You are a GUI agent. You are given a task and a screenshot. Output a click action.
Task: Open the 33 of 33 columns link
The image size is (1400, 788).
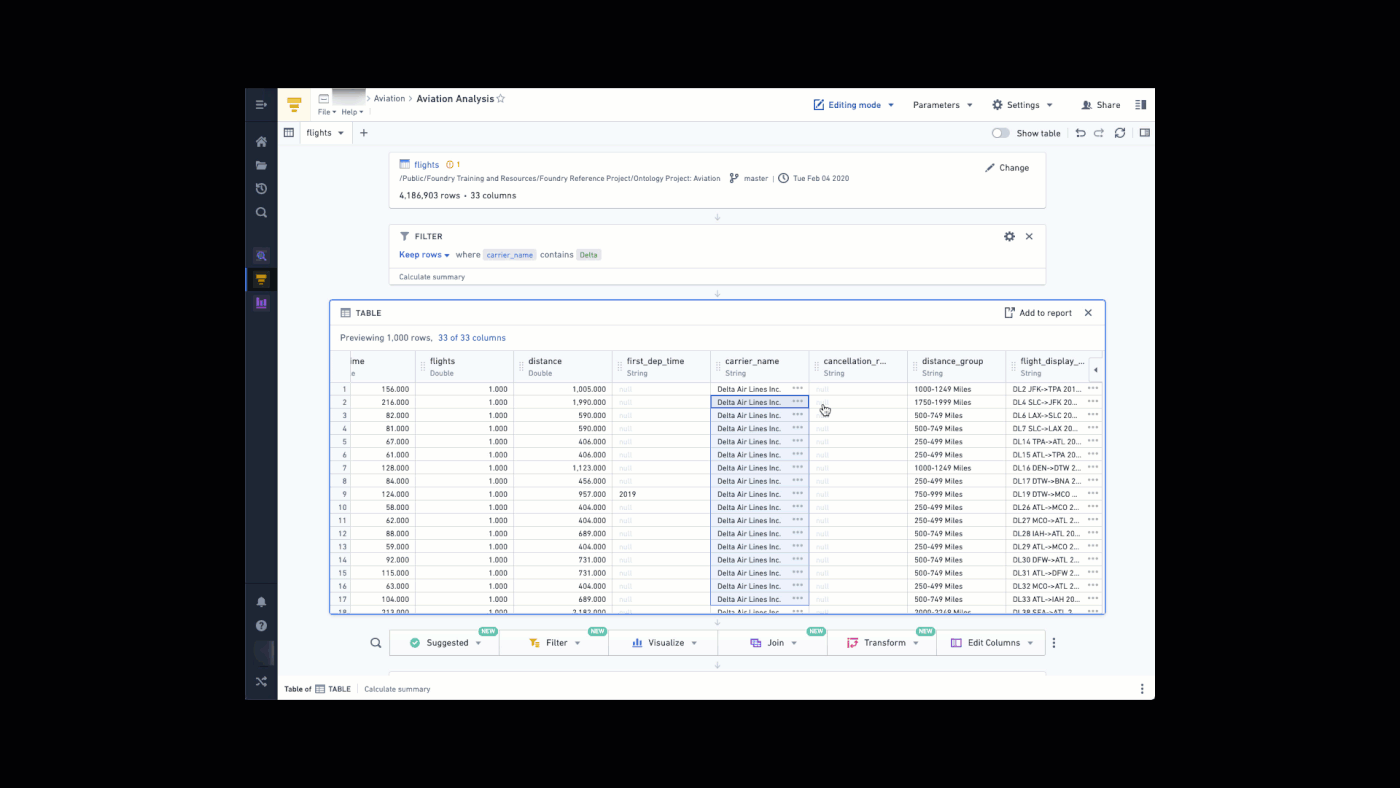pyautogui.click(x=472, y=338)
